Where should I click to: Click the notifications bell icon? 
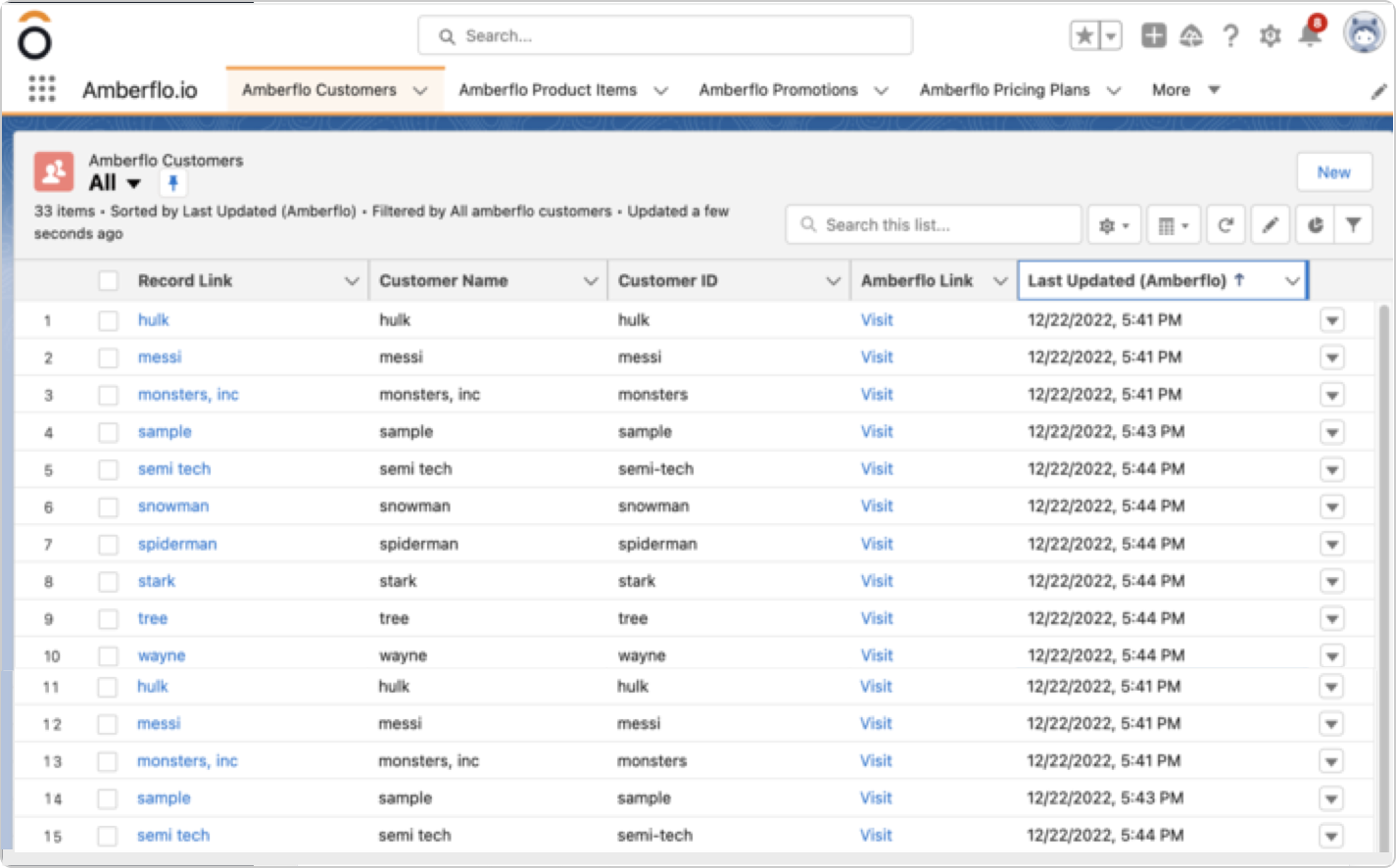[1310, 35]
